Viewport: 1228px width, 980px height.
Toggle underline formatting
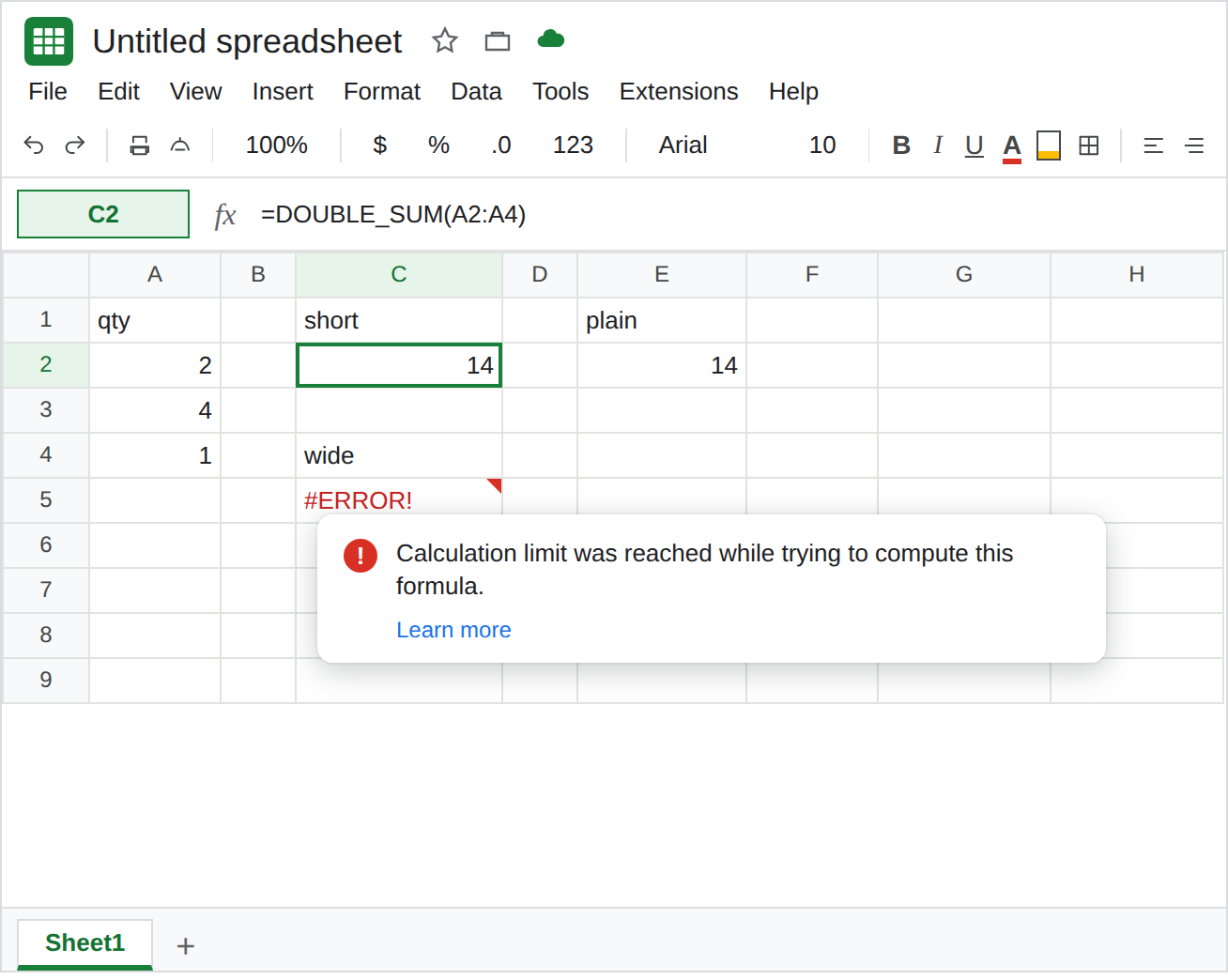click(975, 145)
